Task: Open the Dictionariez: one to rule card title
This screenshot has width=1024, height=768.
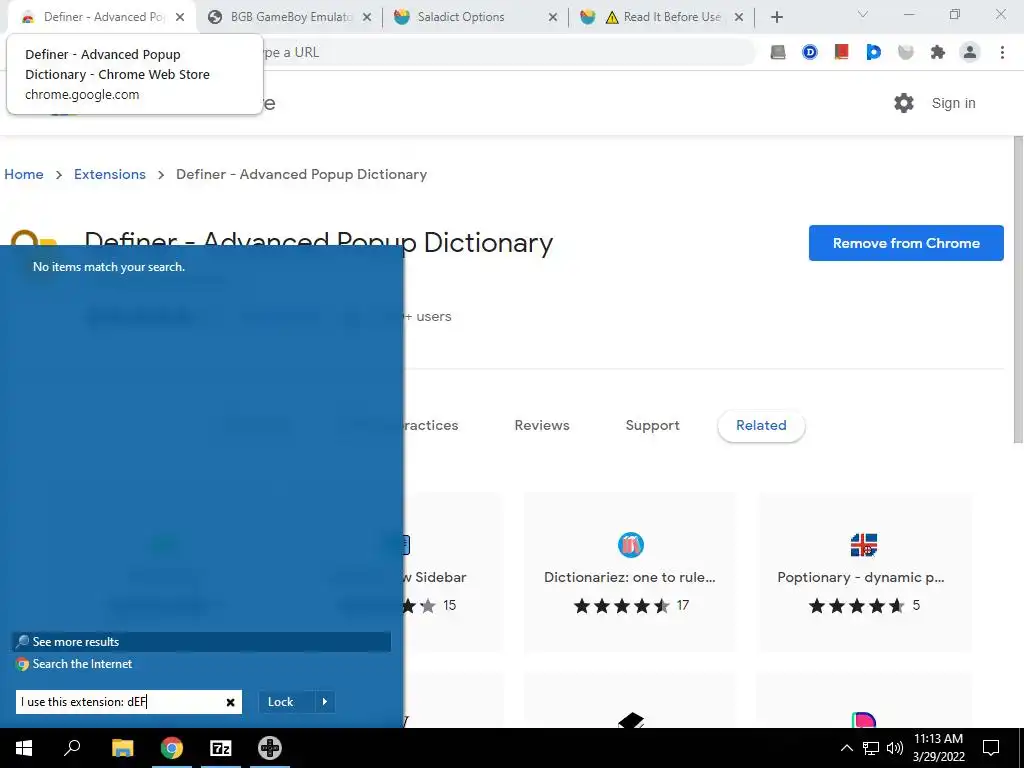Action: 630,577
